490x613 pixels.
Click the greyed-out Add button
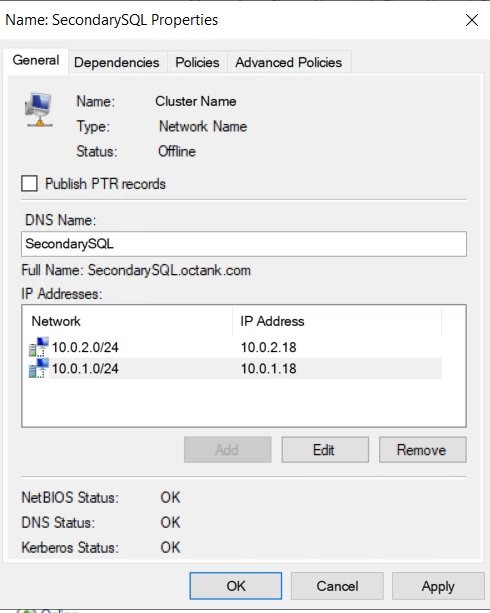click(x=228, y=450)
